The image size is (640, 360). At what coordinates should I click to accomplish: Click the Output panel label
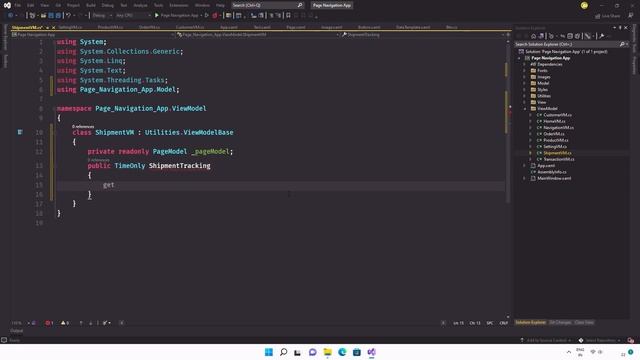pos(16,331)
